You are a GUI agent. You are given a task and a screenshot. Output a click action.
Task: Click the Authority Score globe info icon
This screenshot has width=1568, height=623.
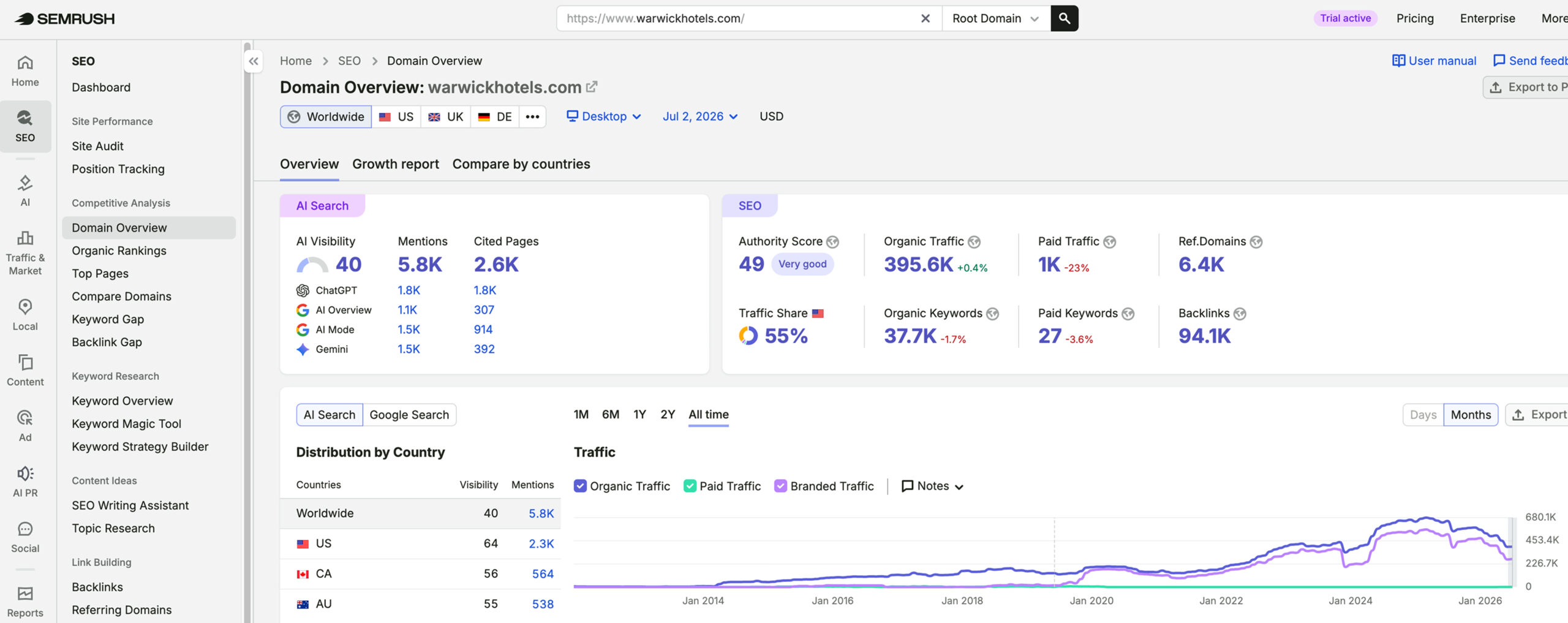click(832, 242)
